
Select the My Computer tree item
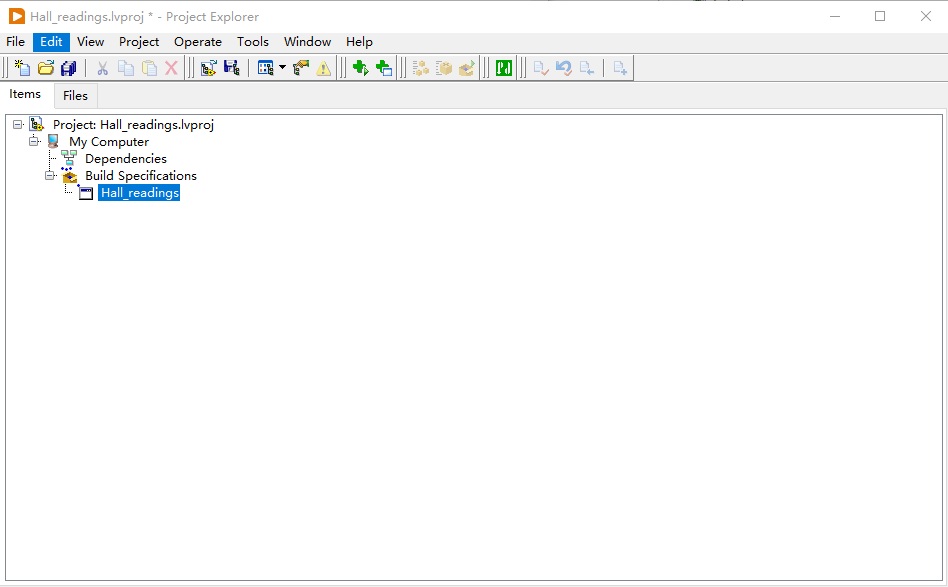tap(109, 141)
